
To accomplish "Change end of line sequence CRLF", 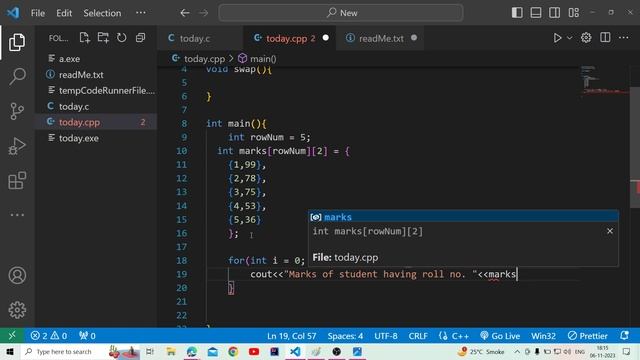I will (x=418, y=336).
